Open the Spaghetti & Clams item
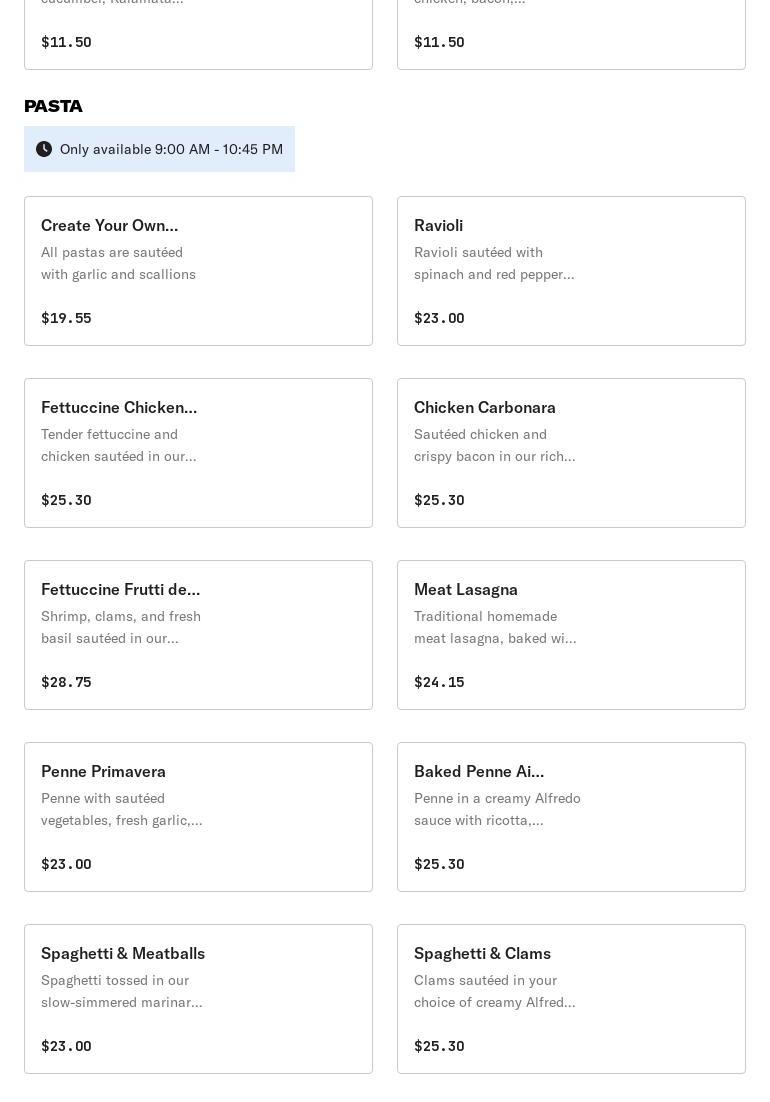 (x=571, y=999)
